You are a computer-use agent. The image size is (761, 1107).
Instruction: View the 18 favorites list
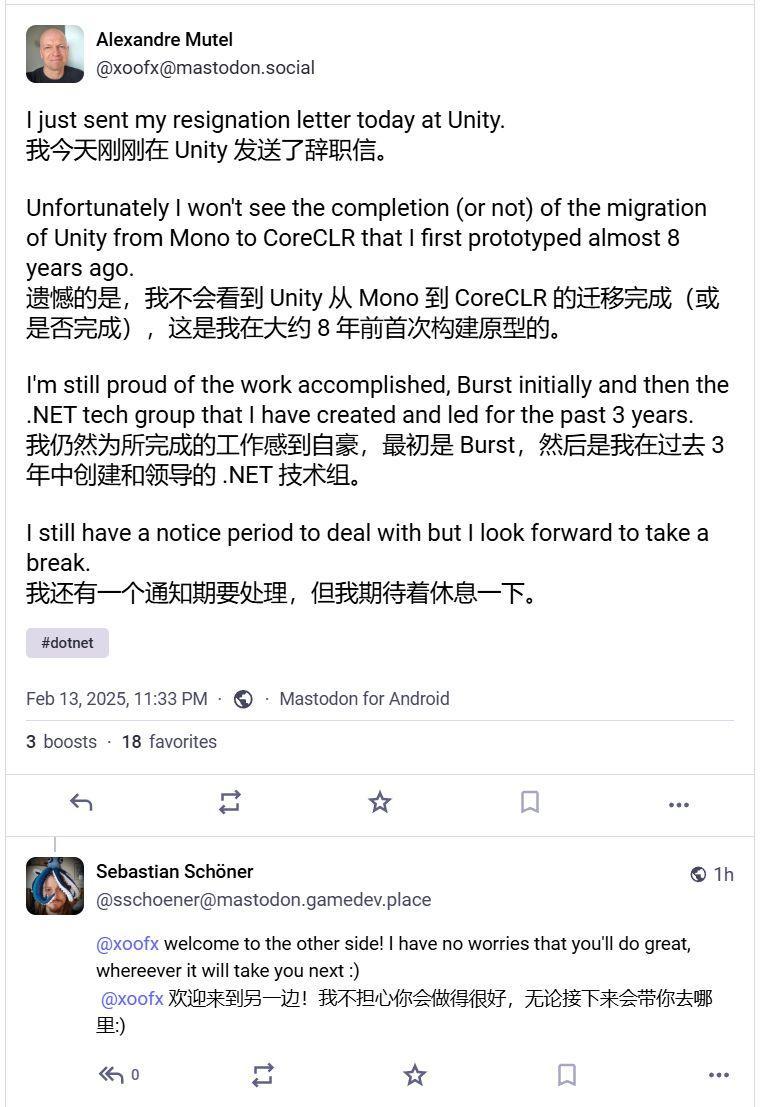point(169,742)
